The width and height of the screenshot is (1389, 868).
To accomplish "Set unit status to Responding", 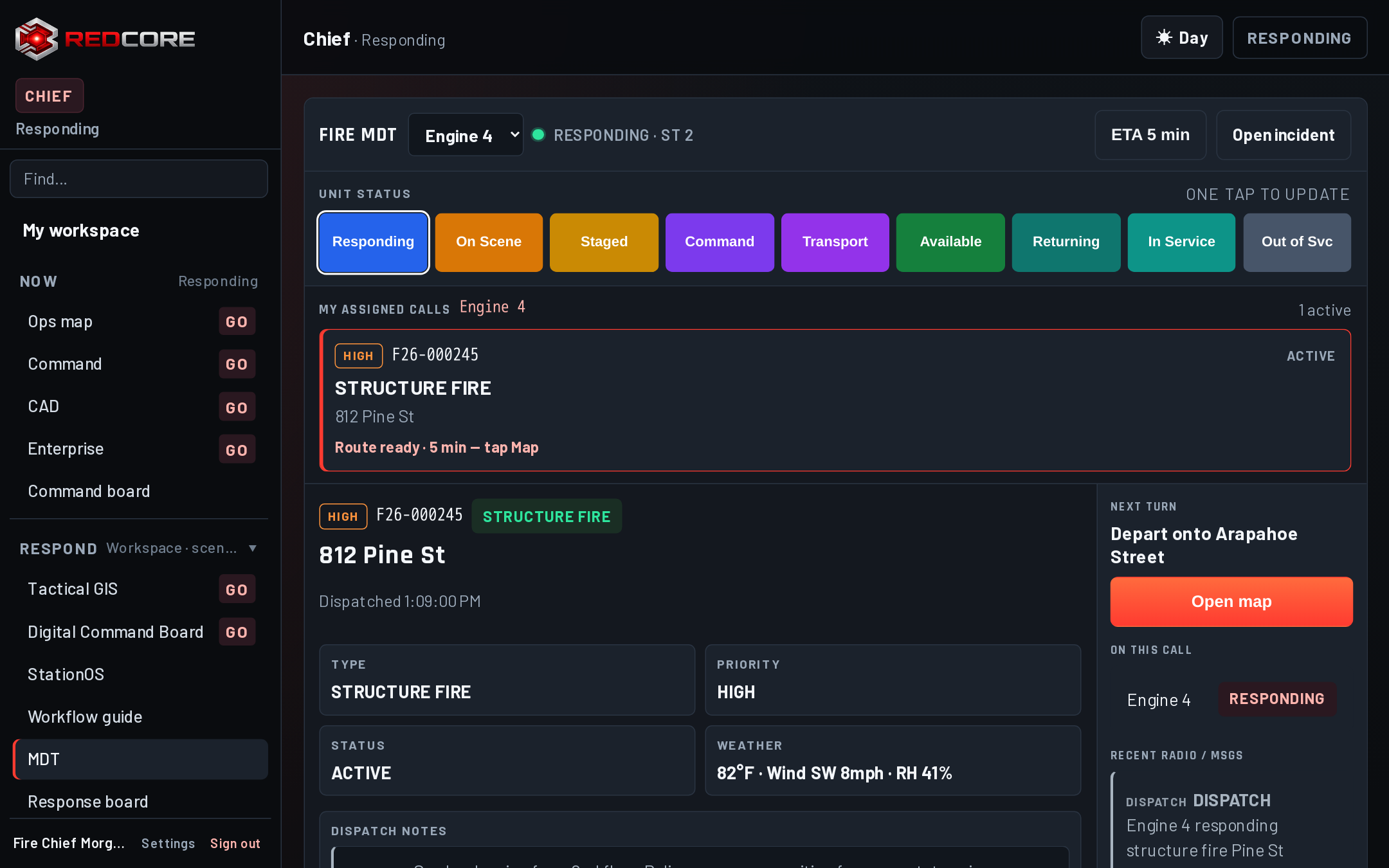I will [x=373, y=242].
